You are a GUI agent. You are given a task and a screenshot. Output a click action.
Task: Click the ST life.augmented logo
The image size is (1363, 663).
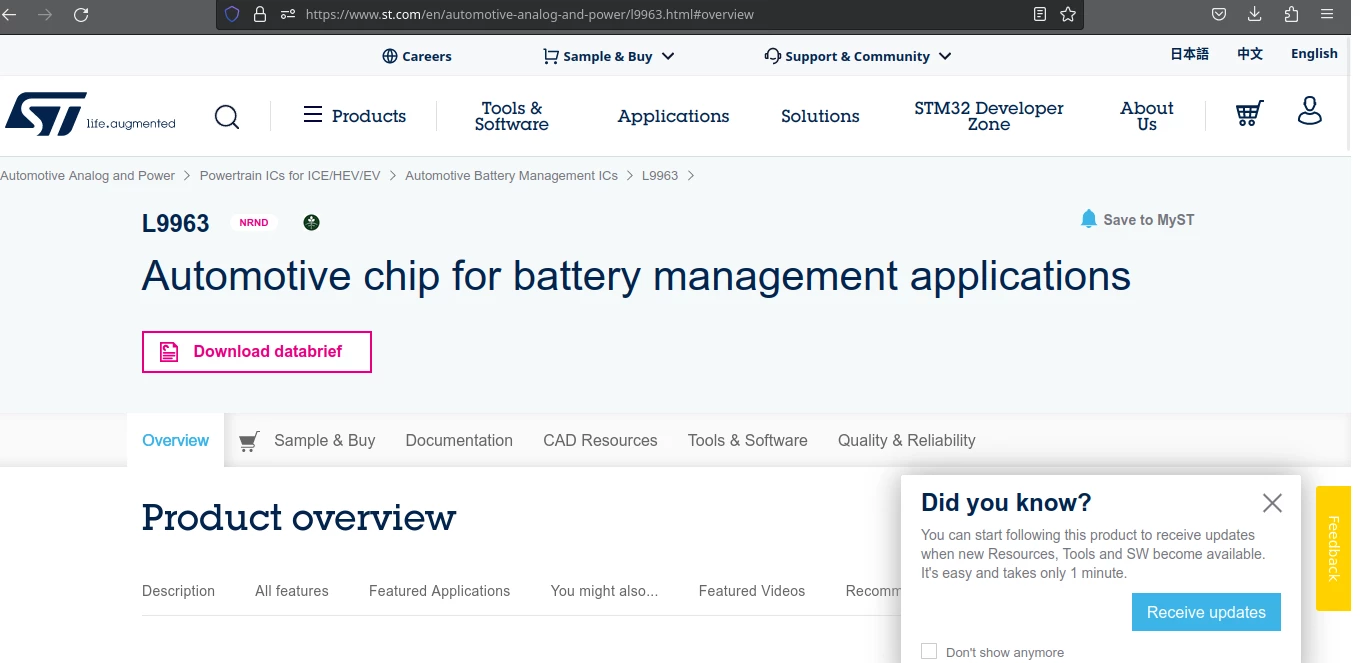coord(90,115)
